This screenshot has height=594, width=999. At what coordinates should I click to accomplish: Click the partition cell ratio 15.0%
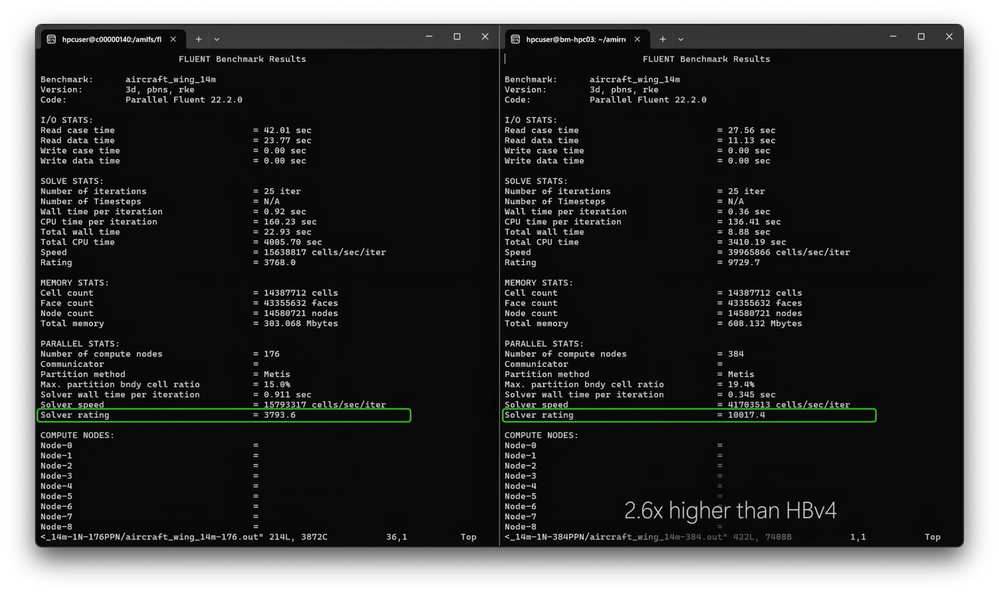pos(277,385)
